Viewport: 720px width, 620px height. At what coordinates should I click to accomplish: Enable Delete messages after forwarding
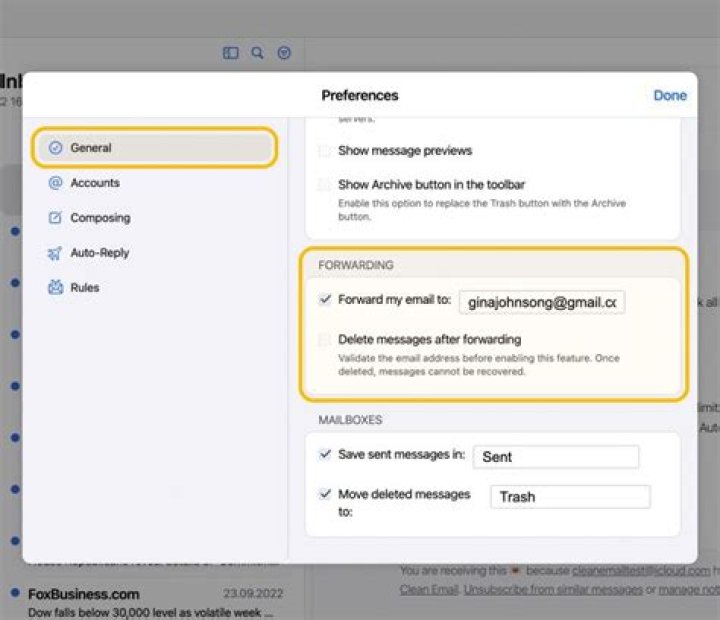324,340
